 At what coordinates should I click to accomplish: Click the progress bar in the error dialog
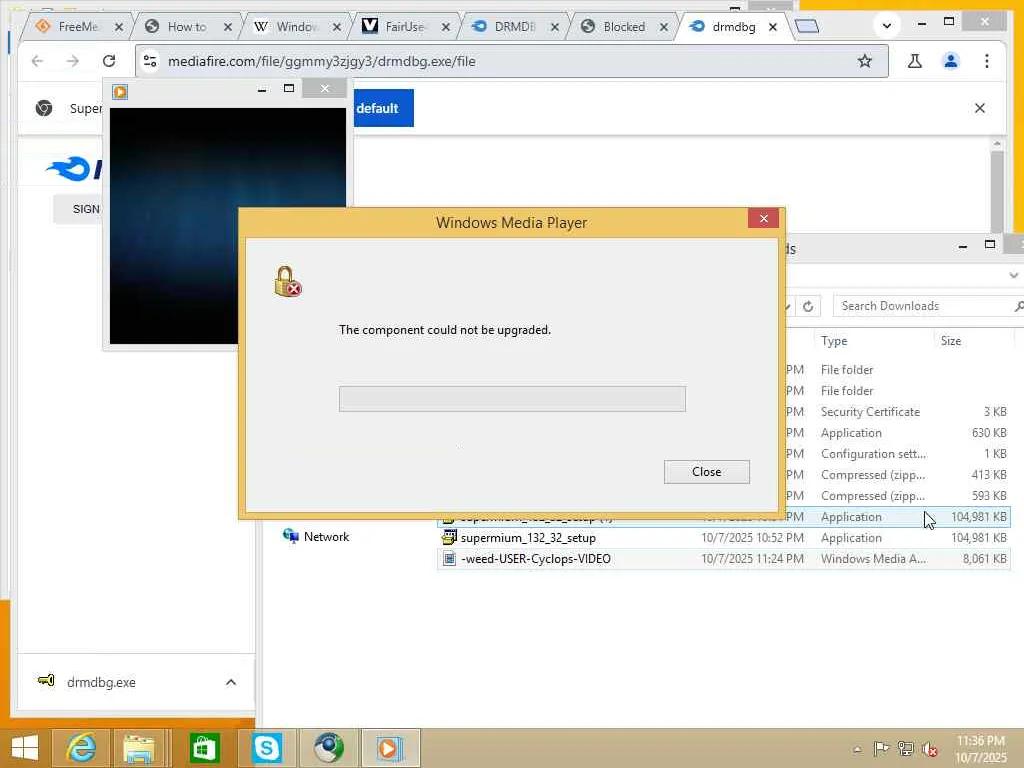[512, 398]
